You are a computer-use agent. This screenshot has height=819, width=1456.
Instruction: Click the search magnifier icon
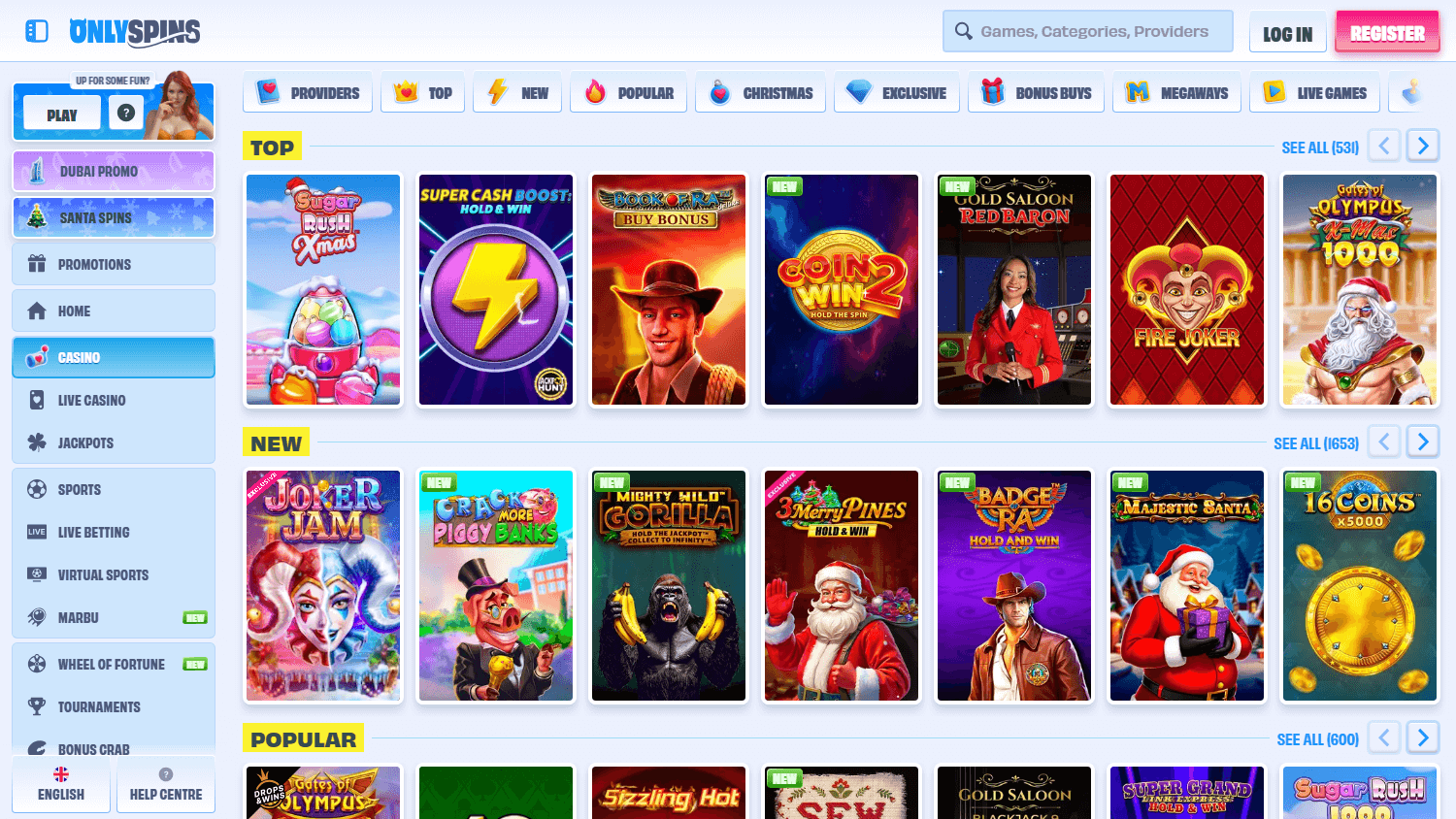point(962,30)
